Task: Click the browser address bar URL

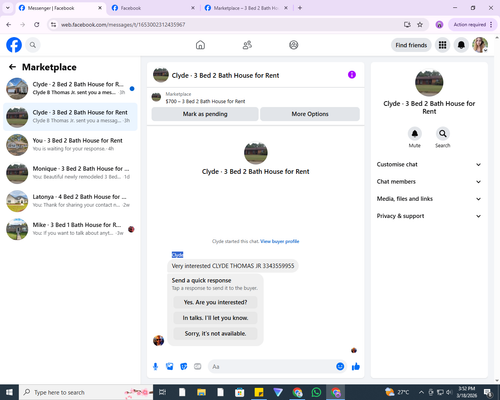Action: [123, 25]
